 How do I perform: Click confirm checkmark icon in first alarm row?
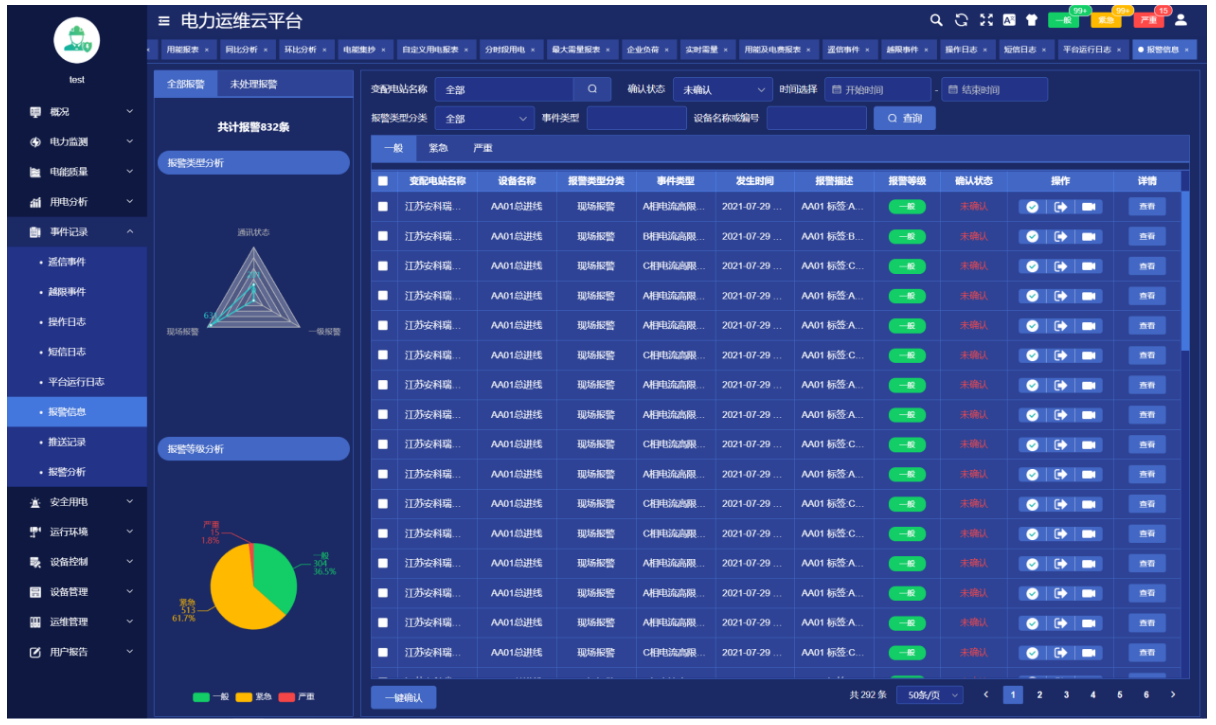point(1033,207)
